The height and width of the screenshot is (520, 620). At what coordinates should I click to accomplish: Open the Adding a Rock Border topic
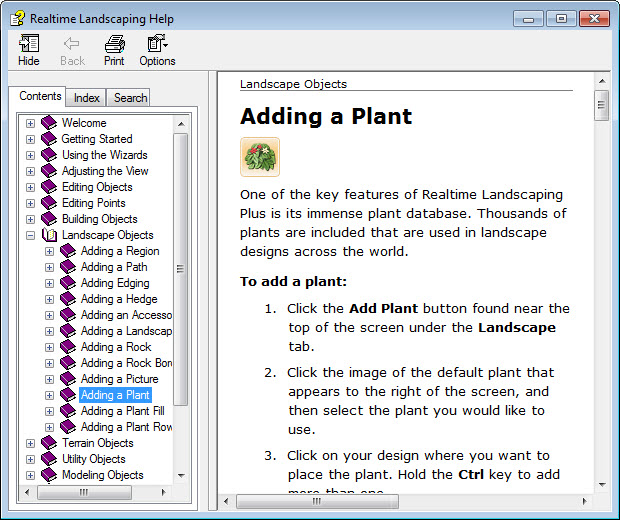coord(126,363)
